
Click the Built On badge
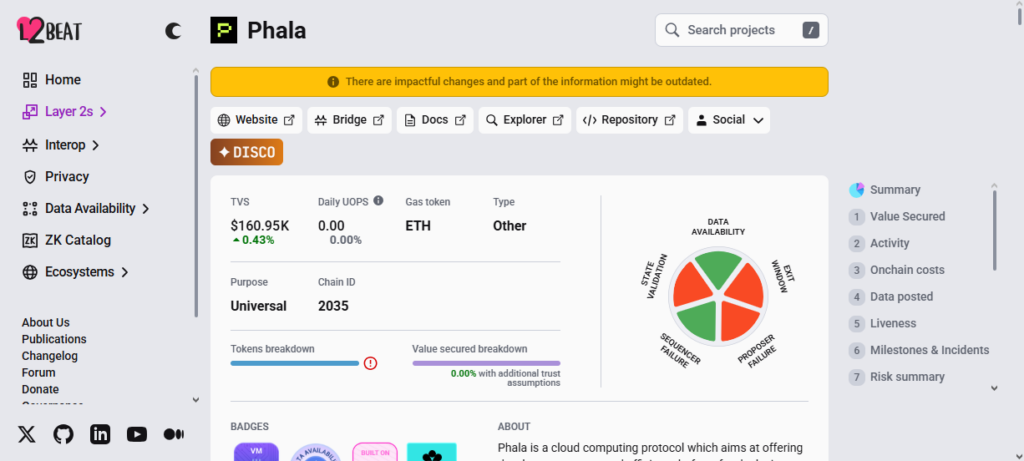[375, 452]
